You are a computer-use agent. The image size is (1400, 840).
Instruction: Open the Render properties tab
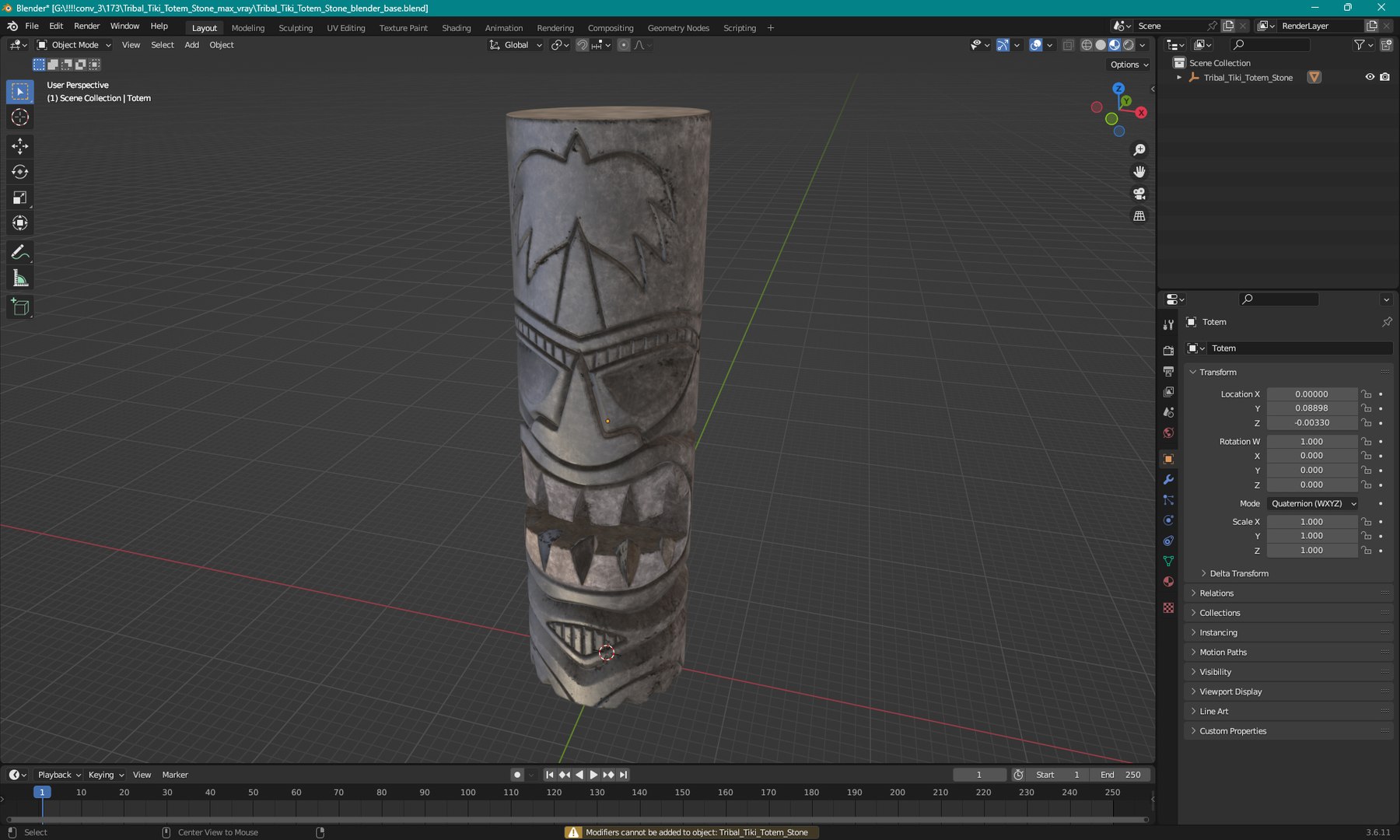tap(1168, 351)
